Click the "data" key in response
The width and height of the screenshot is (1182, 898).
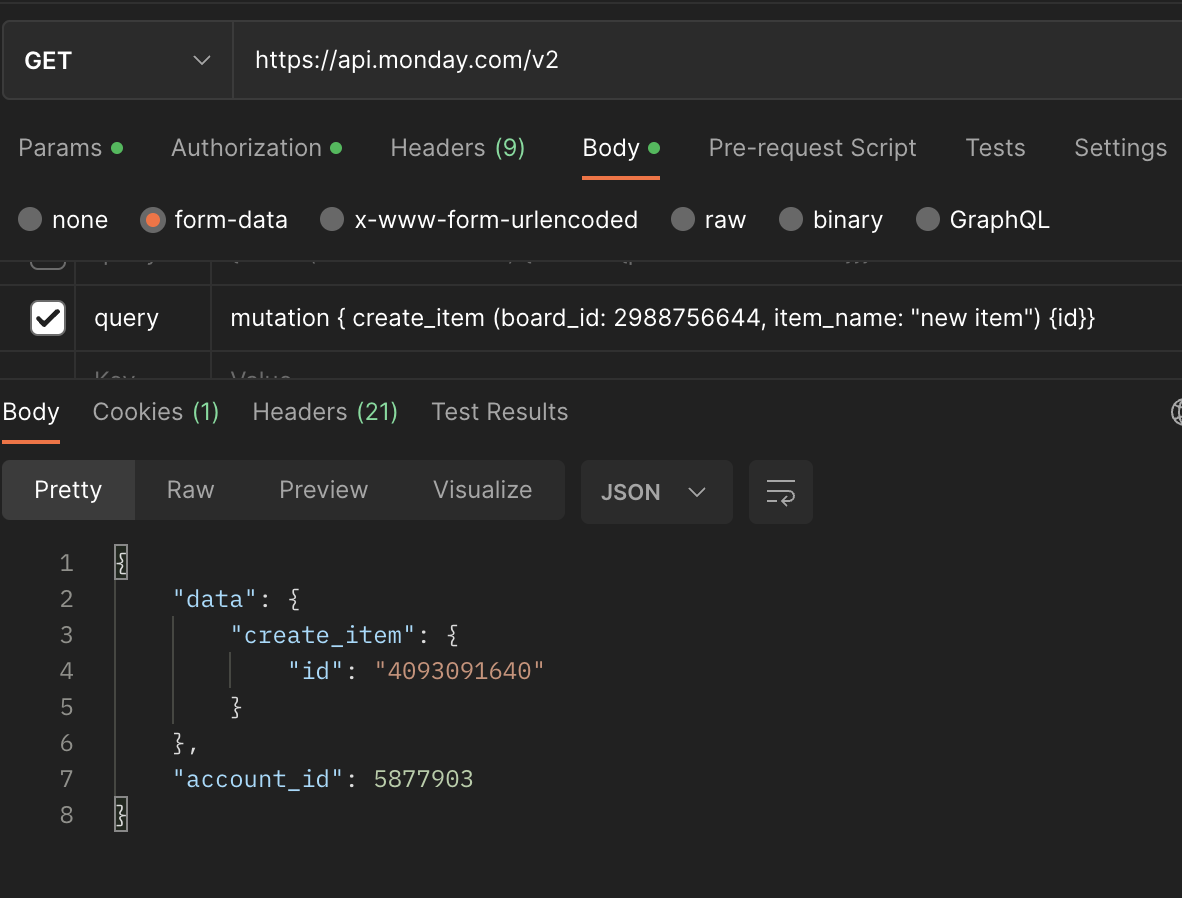pos(216,599)
